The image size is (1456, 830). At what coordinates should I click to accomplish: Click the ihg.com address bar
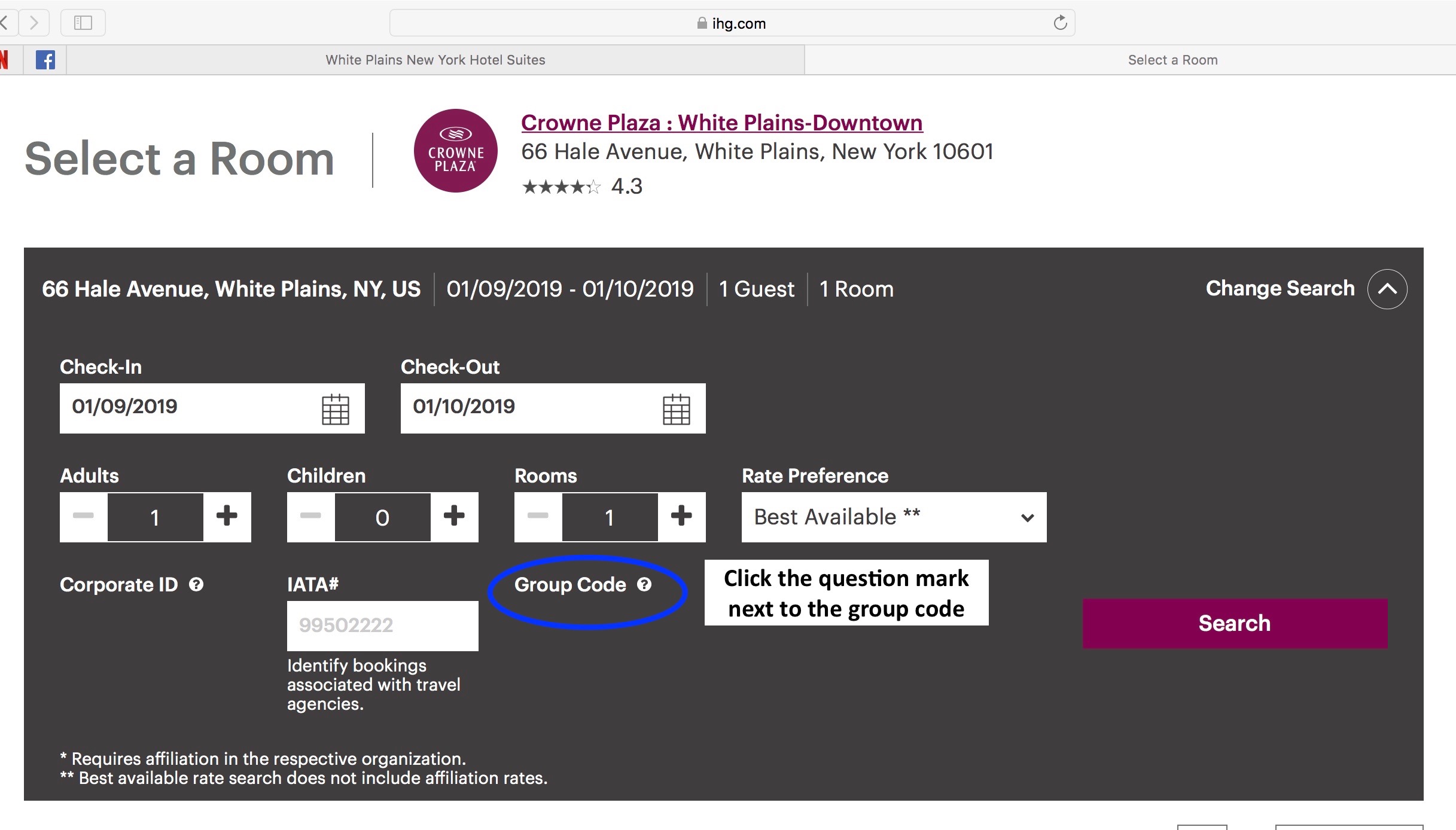click(732, 23)
